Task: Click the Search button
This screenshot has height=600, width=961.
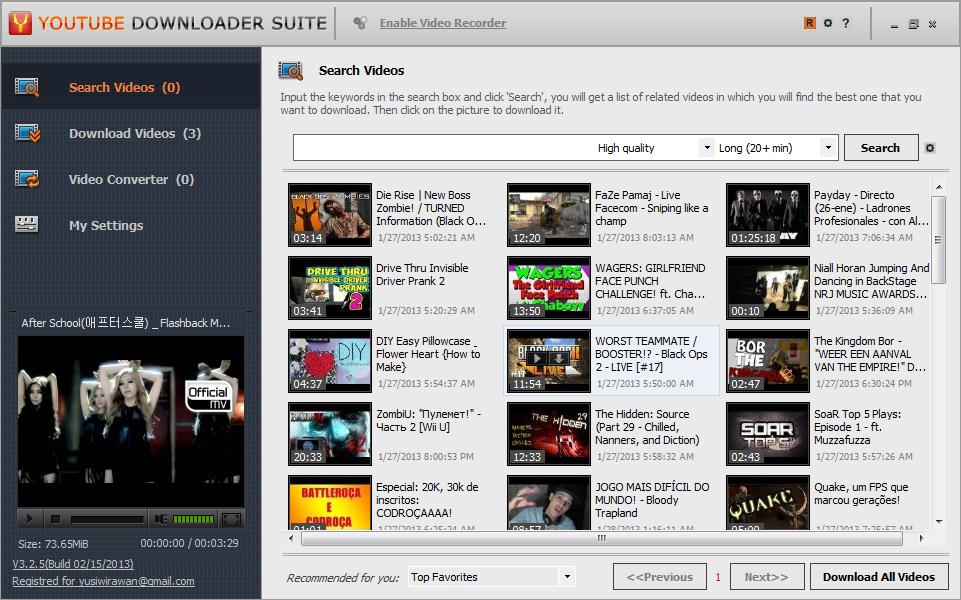Action: [881, 148]
